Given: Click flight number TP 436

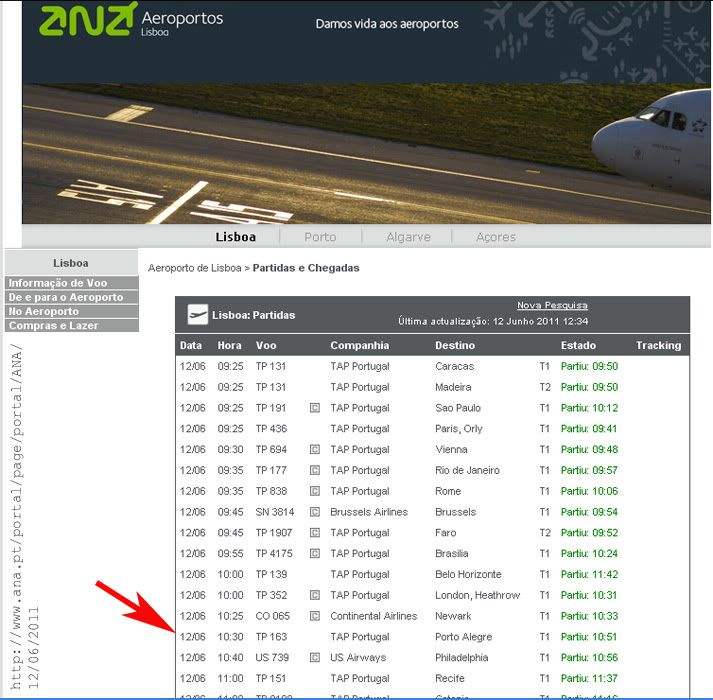Looking at the screenshot, I should [271, 428].
